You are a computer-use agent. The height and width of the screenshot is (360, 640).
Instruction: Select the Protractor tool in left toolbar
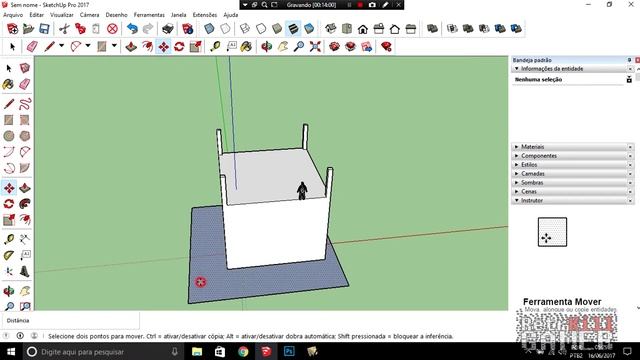pos(9,256)
